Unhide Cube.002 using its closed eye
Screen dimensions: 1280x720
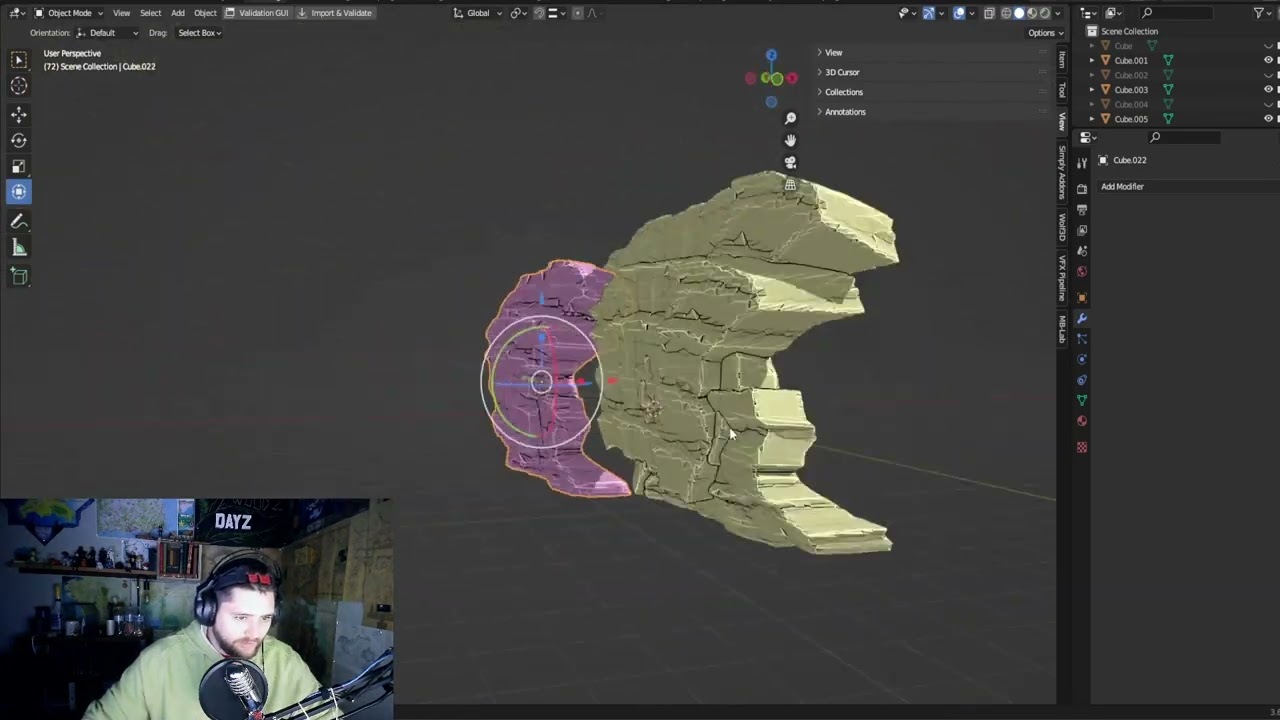(1269, 75)
